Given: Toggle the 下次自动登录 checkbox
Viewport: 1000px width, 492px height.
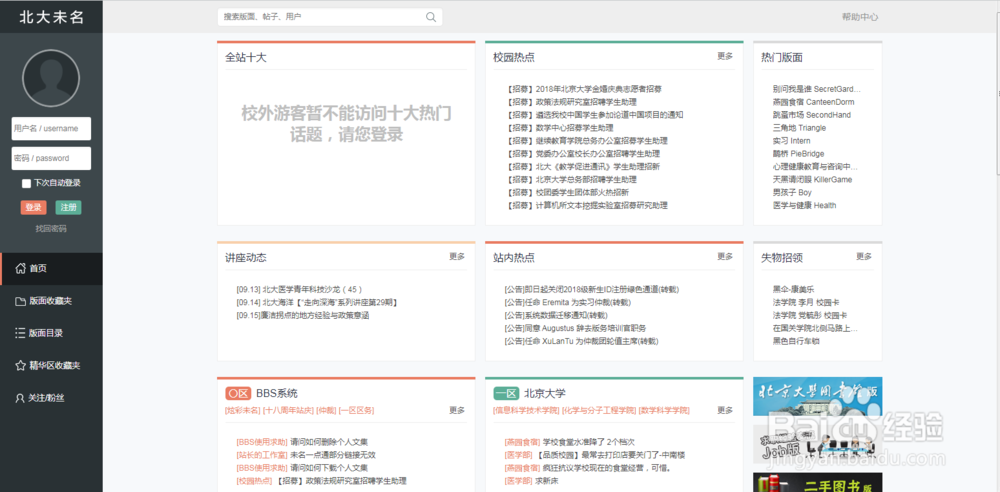Looking at the screenshot, I should (26, 183).
